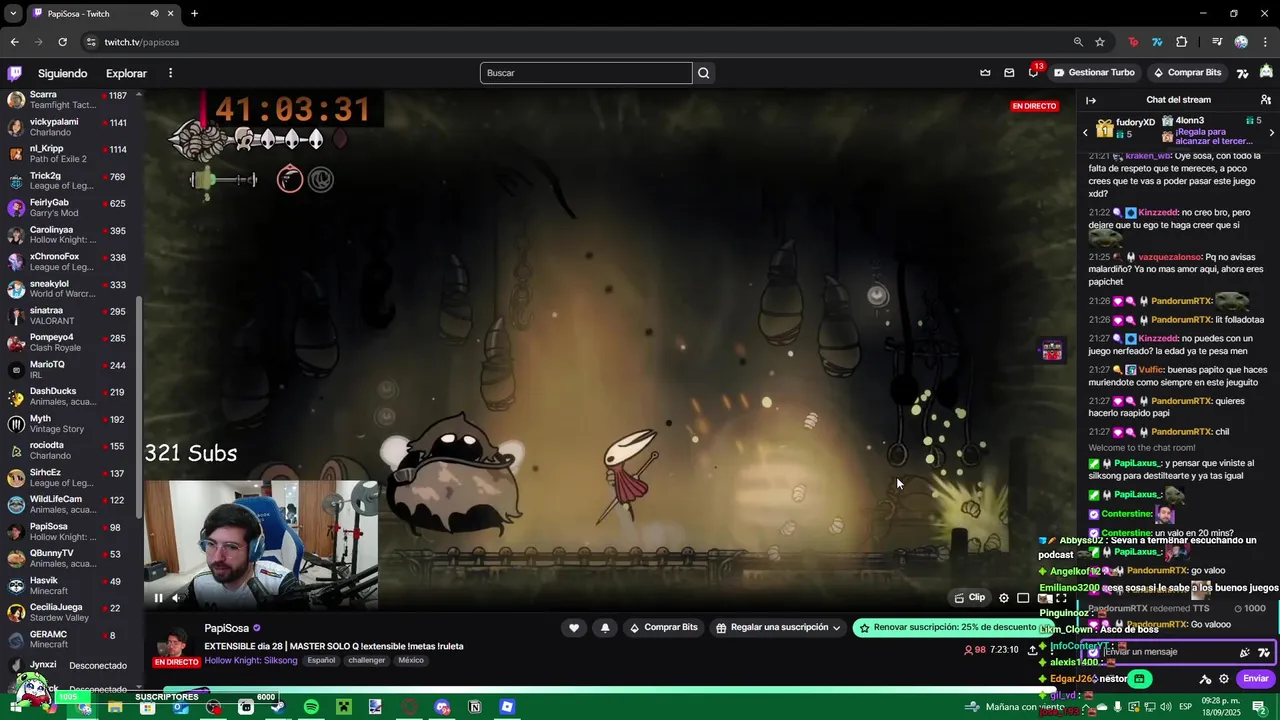Mute the stream volume
Viewport: 1280px width, 720px height.
pos(177,598)
